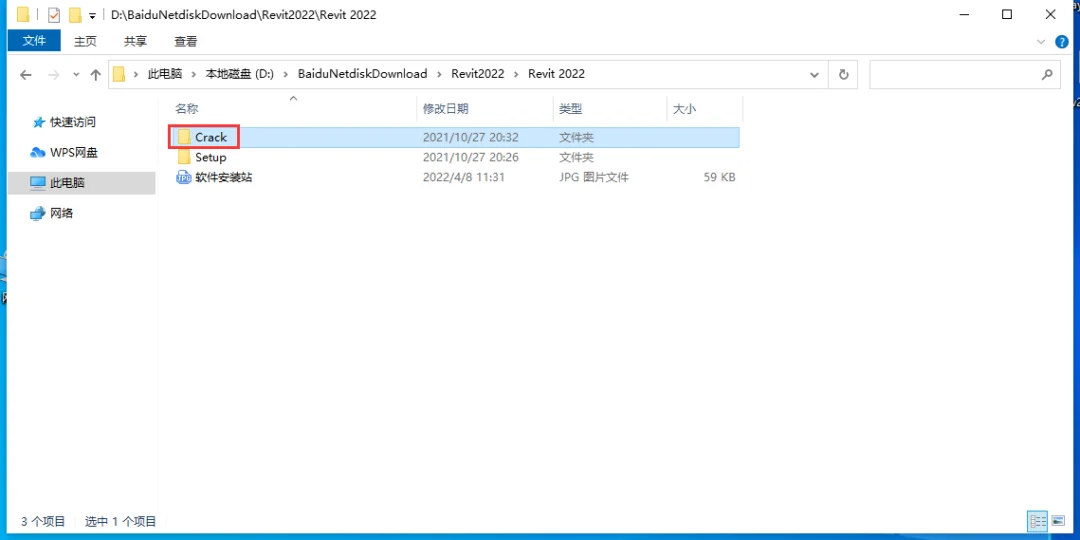Click the Properties quick access checkmark icon

[54, 14]
